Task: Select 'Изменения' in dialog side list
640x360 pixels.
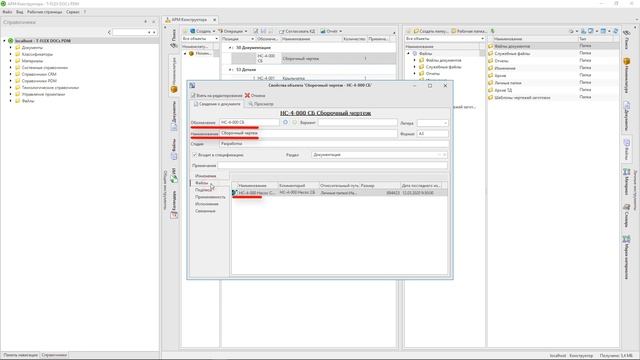Action: (x=205, y=176)
